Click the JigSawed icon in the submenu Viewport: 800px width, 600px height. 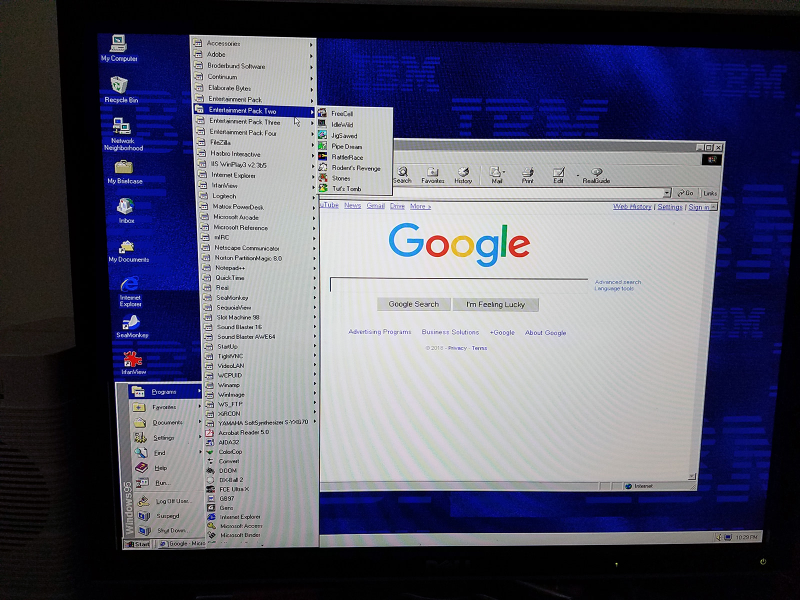(x=322, y=135)
